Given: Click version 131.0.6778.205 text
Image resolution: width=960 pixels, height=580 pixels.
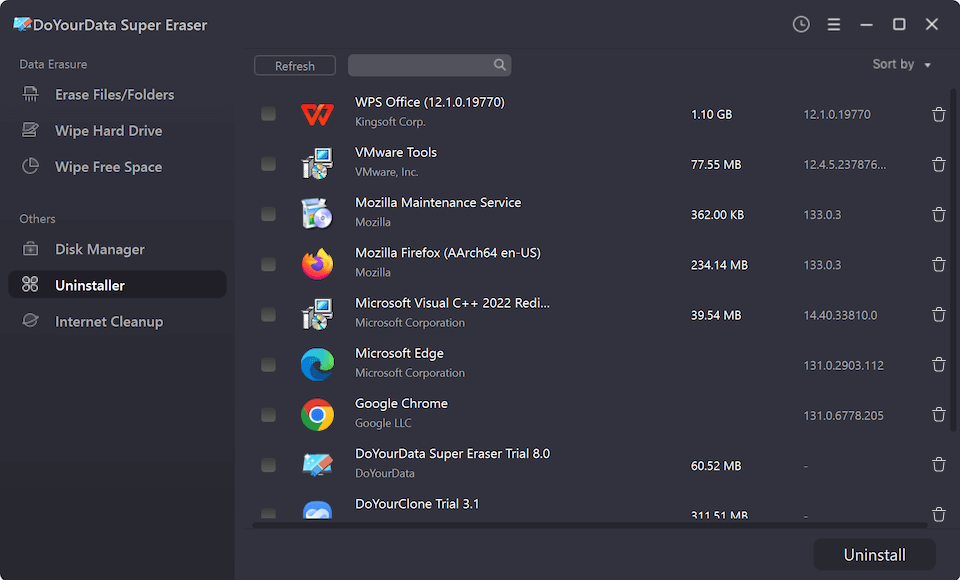Looking at the screenshot, I should (x=844, y=416).
